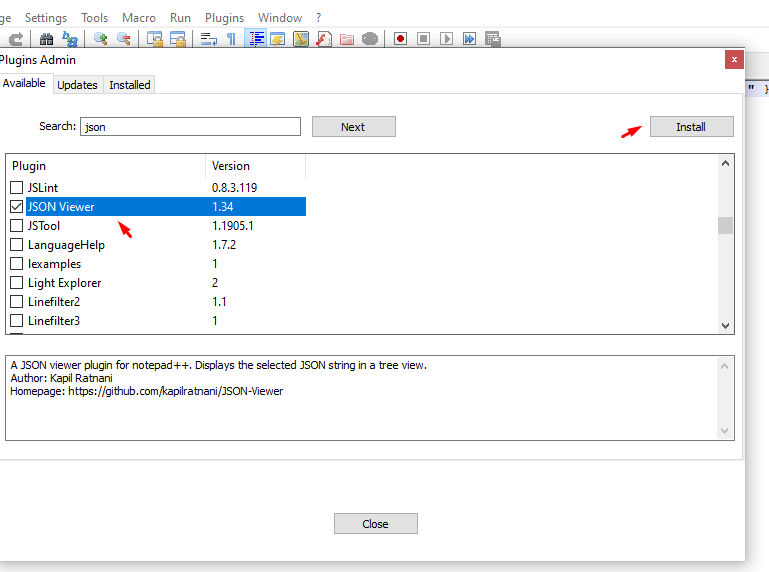Select the LanguageHelp plugin name
The height and width of the screenshot is (572, 769).
coord(66,245)
